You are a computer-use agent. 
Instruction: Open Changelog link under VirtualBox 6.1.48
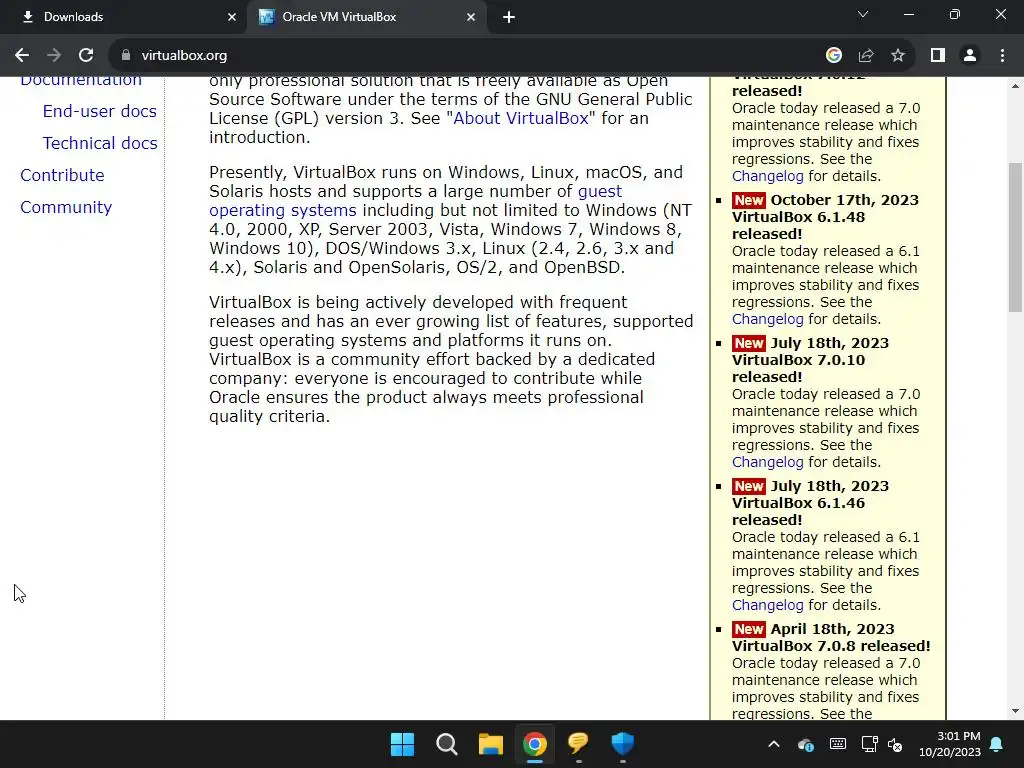(x=767, y=319)
